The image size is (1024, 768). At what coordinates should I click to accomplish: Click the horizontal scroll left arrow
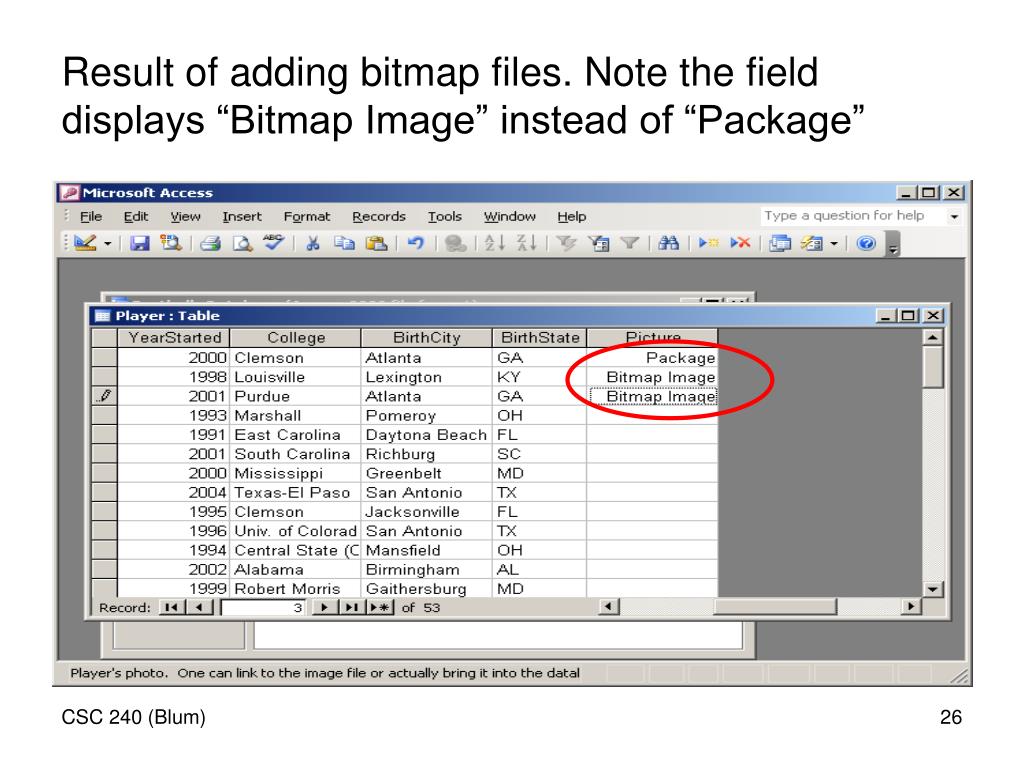609,607
